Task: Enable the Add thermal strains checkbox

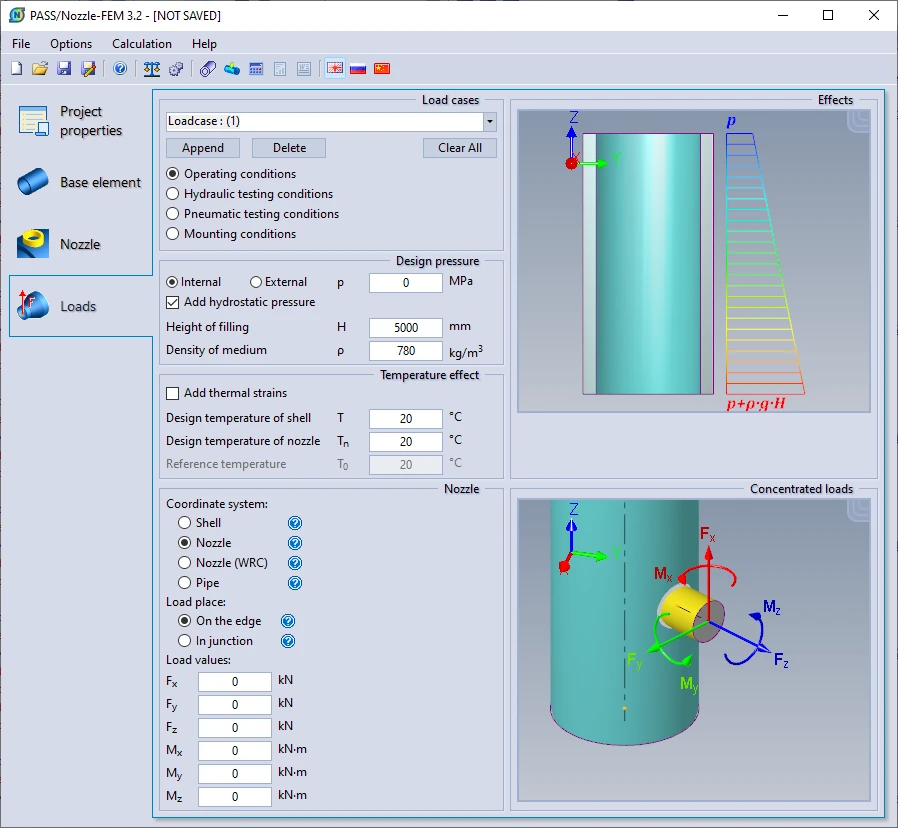Action: 173,393
